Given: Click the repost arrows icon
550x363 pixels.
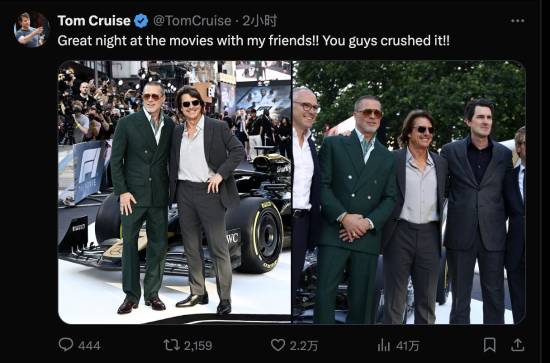Looking at the screenshot, I should 172,345.
